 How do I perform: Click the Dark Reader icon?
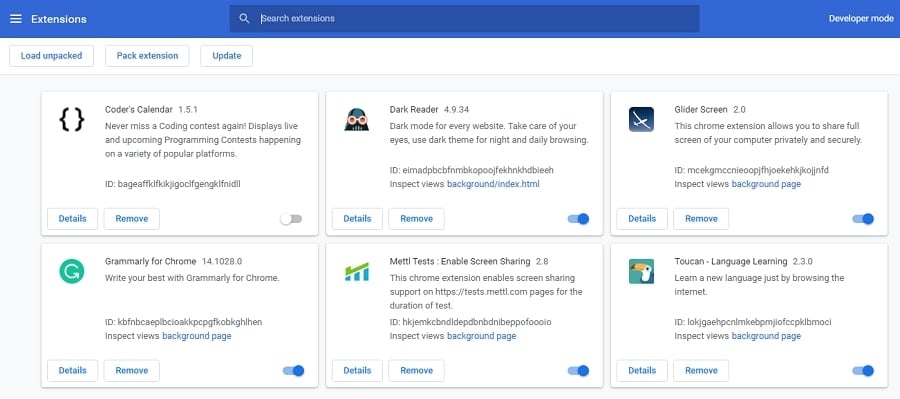(356, 119)
